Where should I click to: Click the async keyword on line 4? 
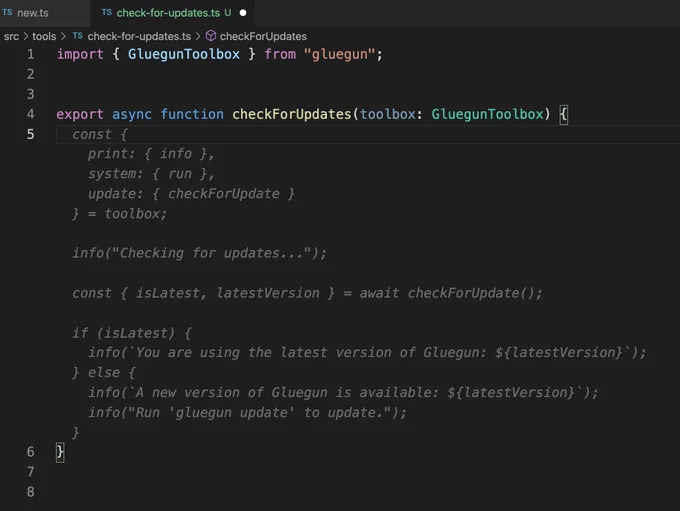click(x=132, y=114)
